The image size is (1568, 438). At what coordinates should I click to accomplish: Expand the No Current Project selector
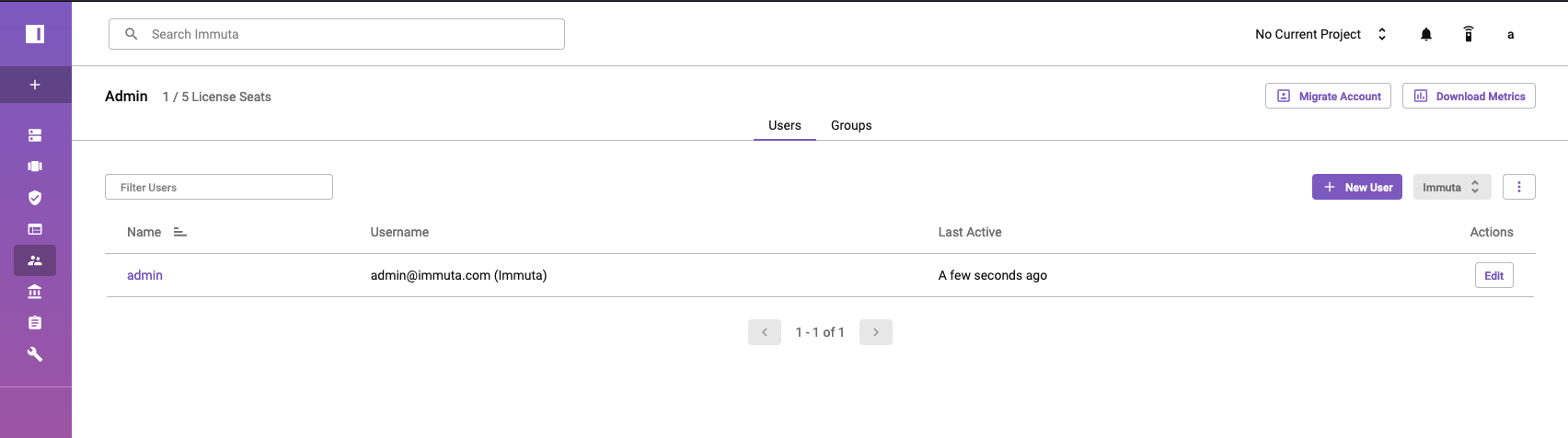point(1320,34)
